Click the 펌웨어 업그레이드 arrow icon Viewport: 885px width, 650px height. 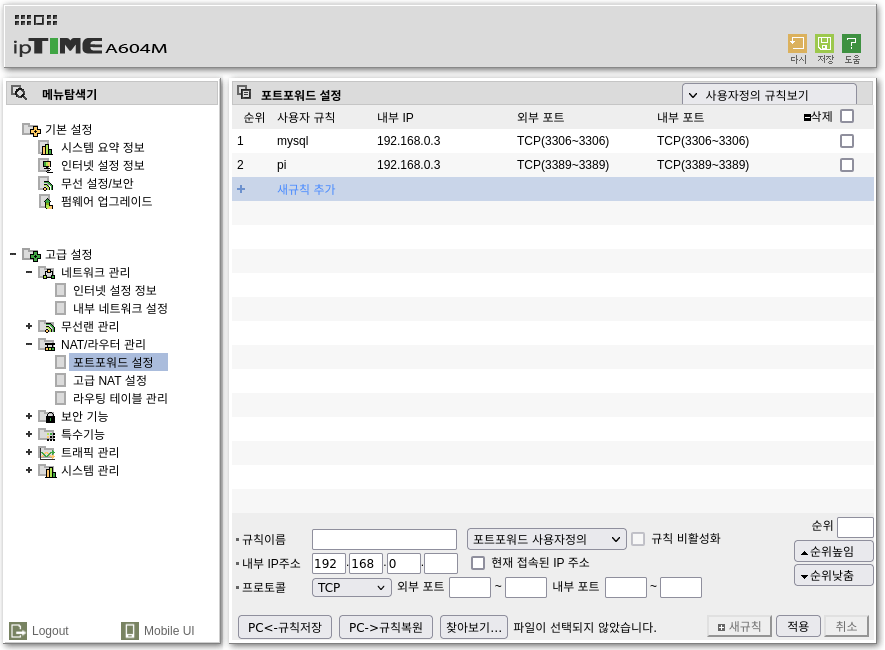[x=46, y=202]
